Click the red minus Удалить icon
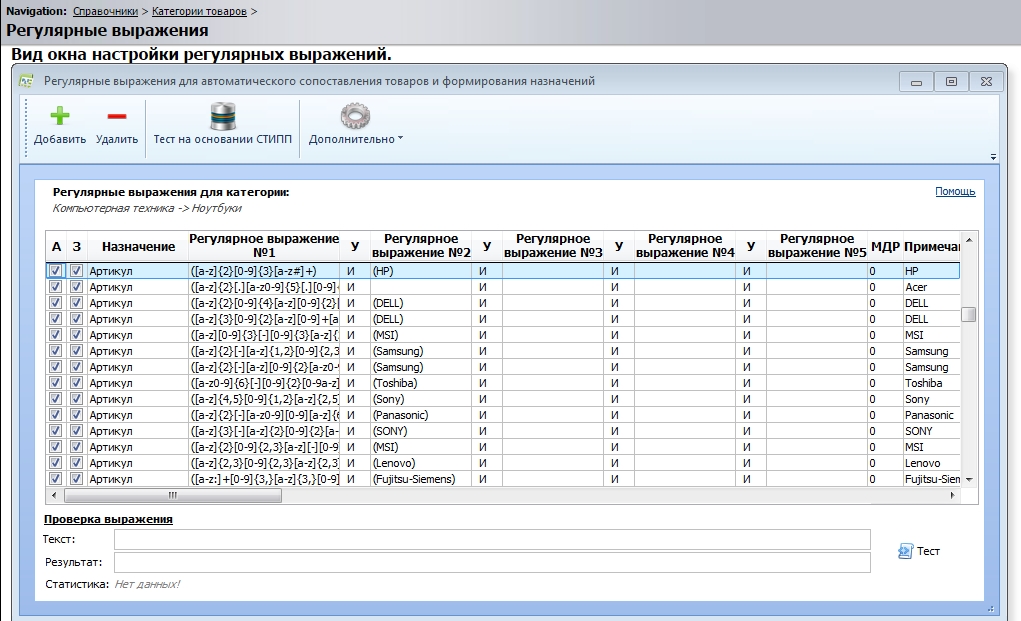This screenshot has width=1021, height=621. point(117,117)
